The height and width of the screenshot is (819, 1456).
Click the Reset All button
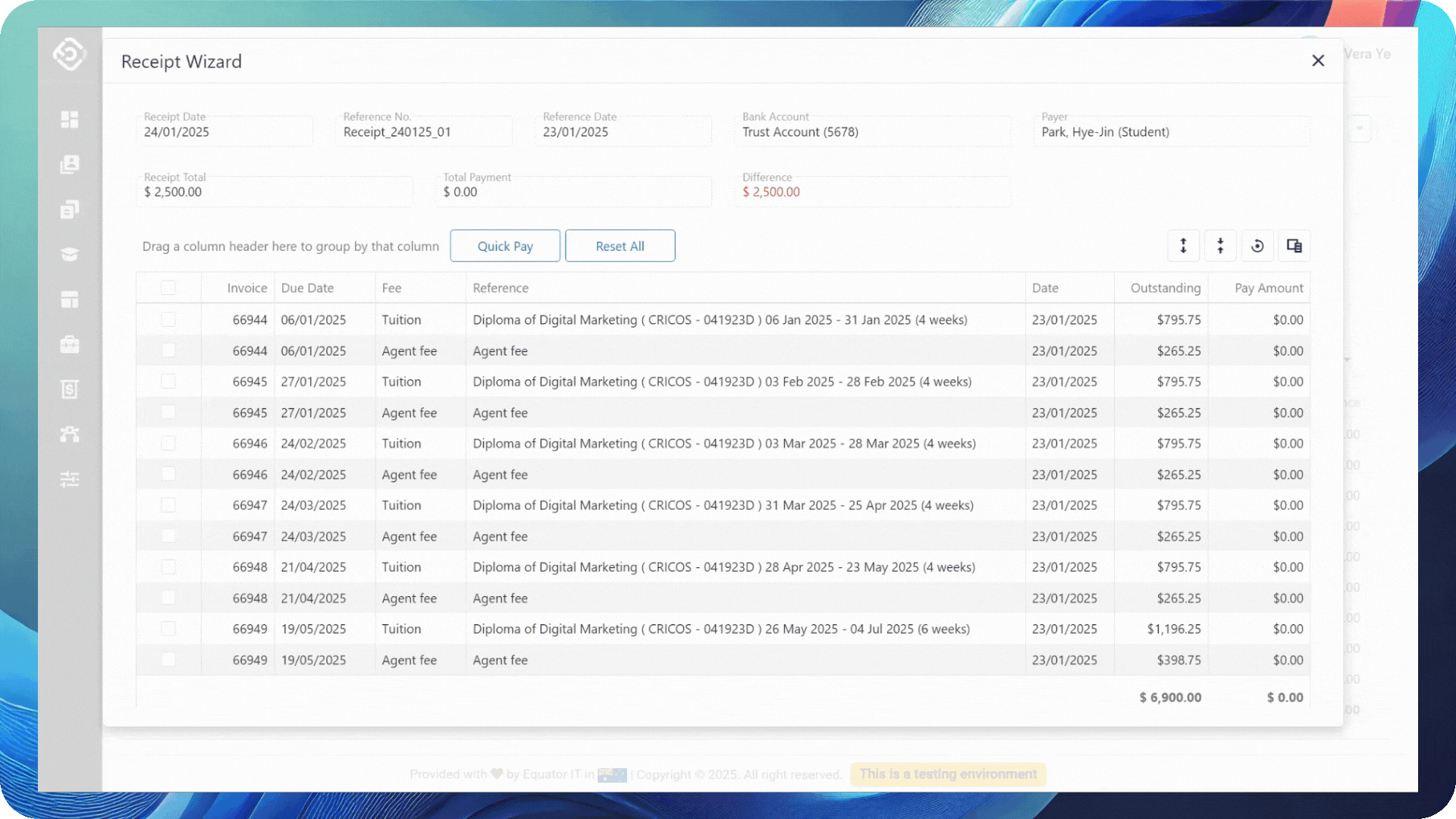click(620, 246)
